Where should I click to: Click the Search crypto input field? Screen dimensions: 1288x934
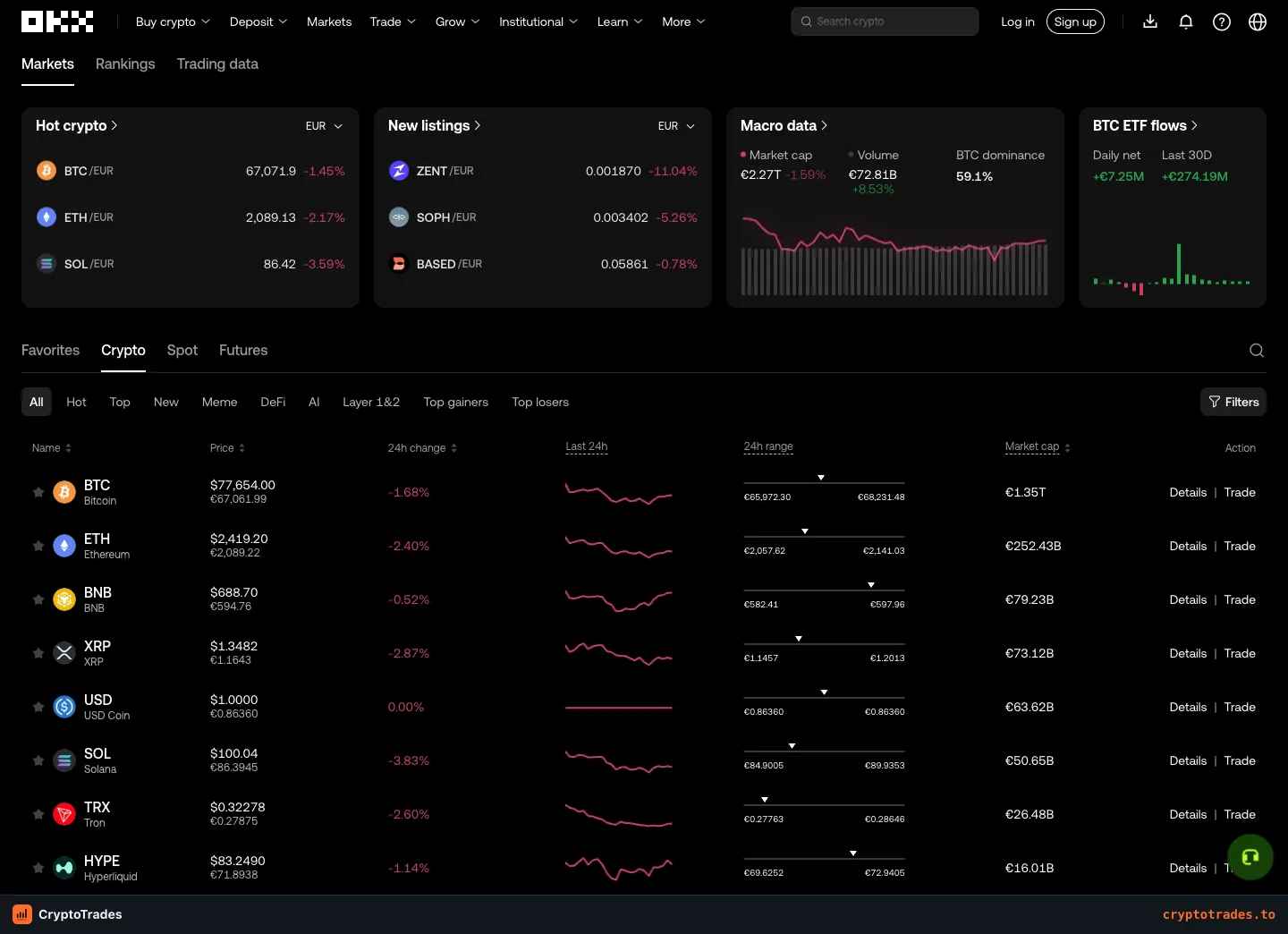(x=885, y=21)
